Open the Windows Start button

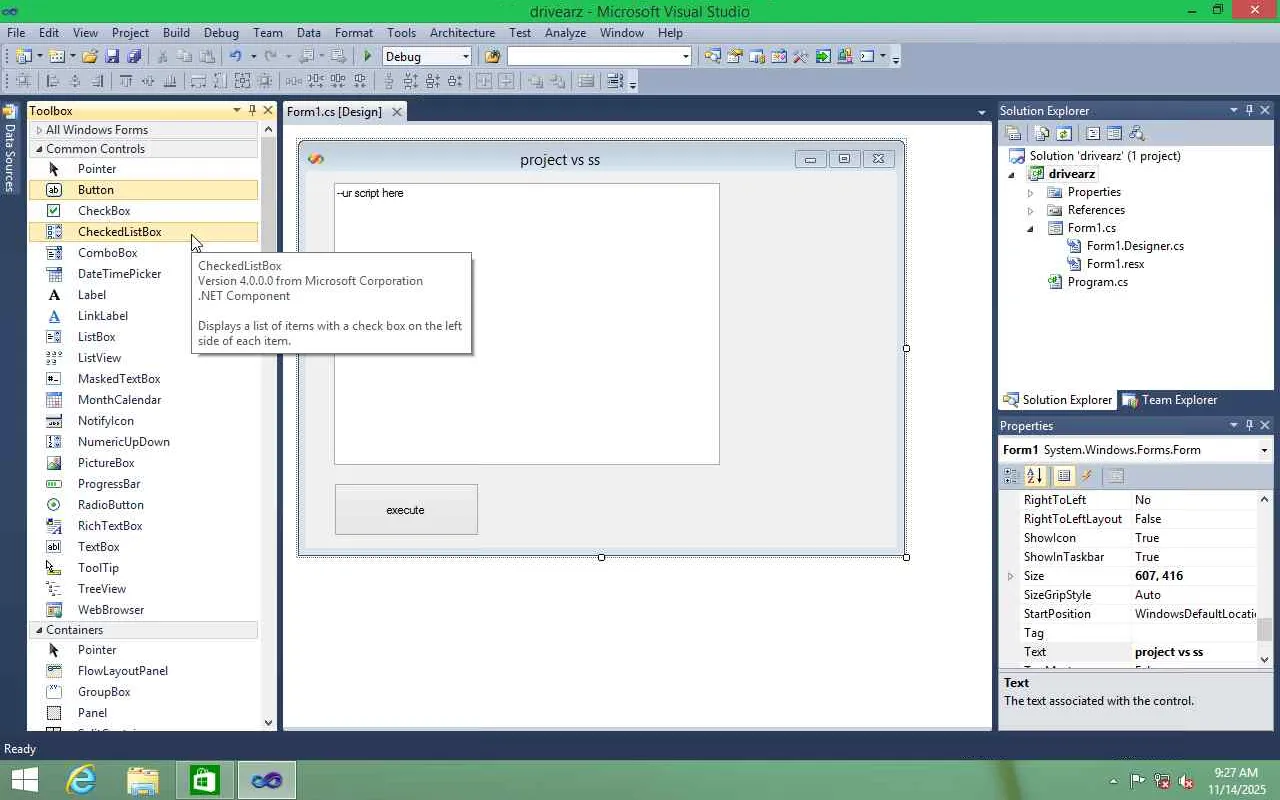(x=24, y=780)
